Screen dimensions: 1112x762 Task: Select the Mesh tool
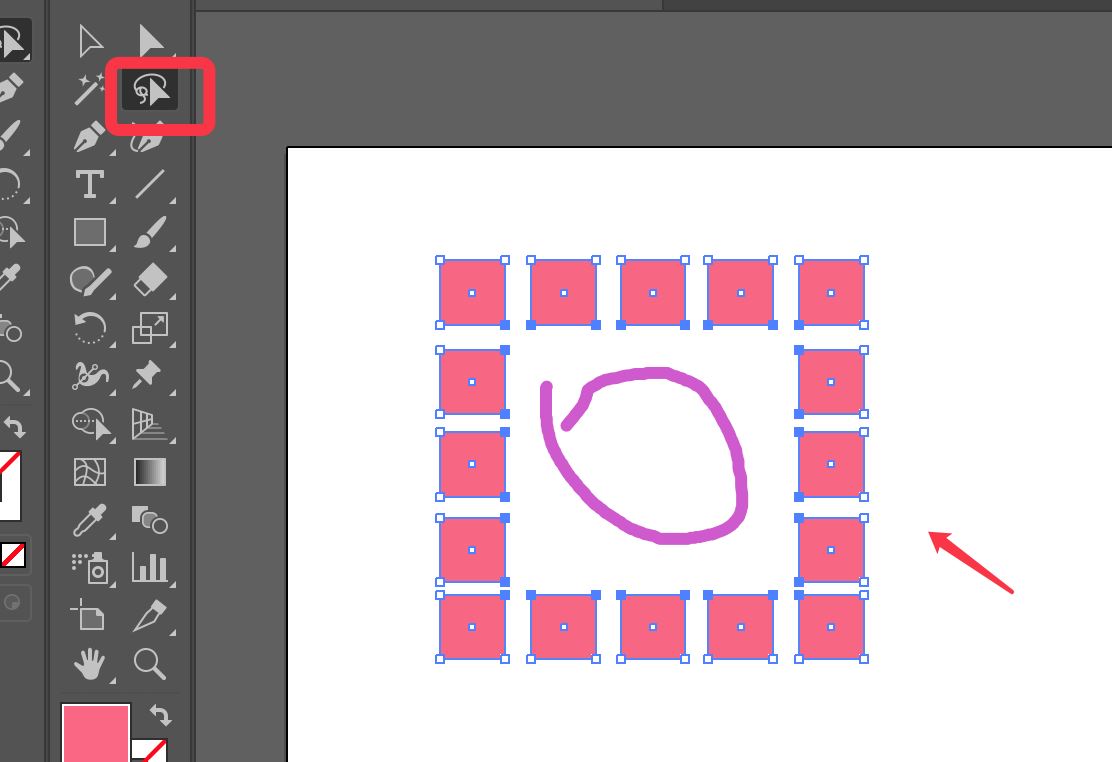(x=90, y=471)
